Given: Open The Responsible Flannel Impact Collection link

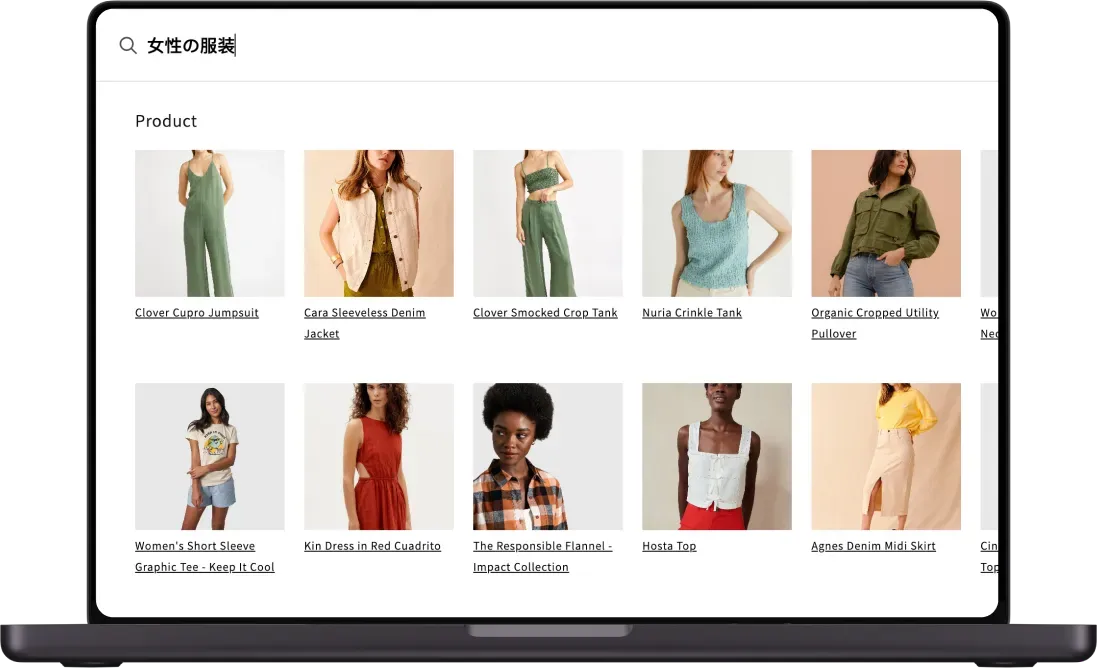Looking at the screenshot, I should click(542, 556).
